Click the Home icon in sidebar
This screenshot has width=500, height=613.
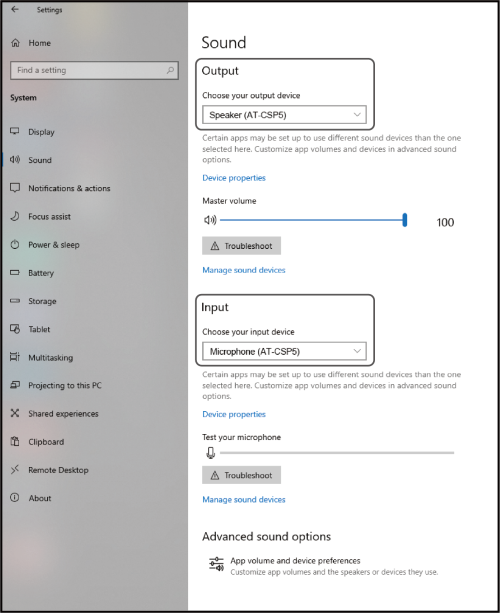(x=15, y=43)
